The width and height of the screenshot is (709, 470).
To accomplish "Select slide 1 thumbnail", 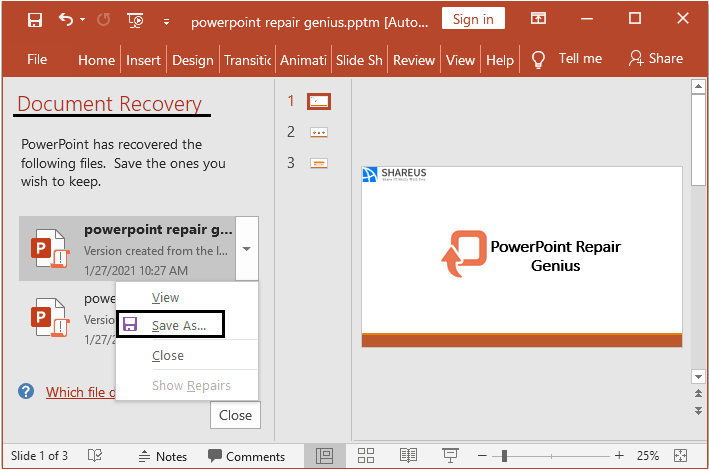I will [319, 101].
